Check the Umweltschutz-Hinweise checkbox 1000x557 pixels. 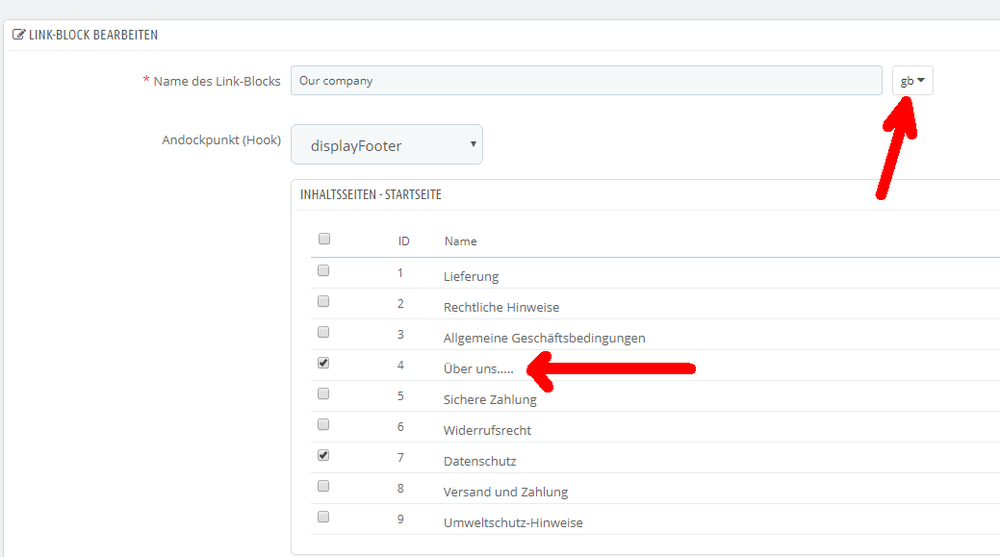[323, 517]
